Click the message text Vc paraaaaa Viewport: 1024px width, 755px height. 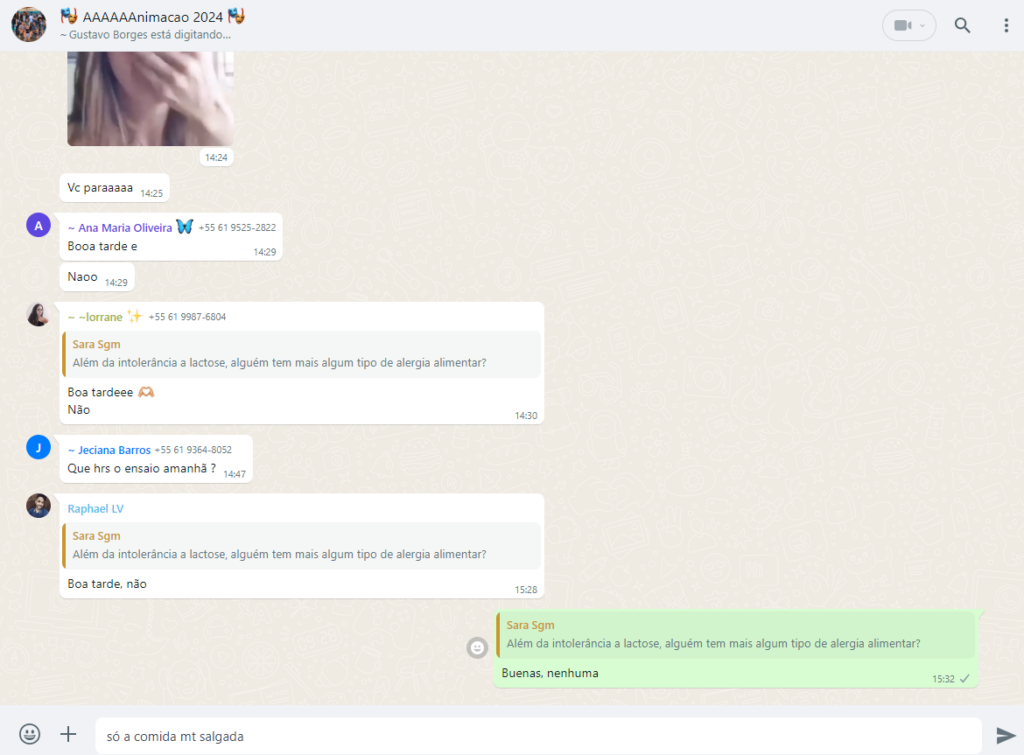click(100, 188)
